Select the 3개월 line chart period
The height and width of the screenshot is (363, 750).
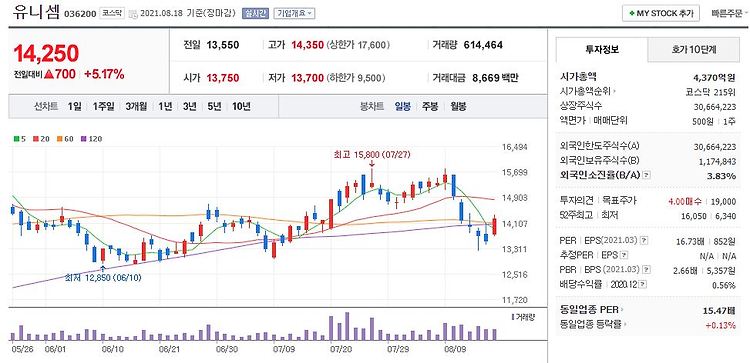pyautogui.click(x=136, y=106)
